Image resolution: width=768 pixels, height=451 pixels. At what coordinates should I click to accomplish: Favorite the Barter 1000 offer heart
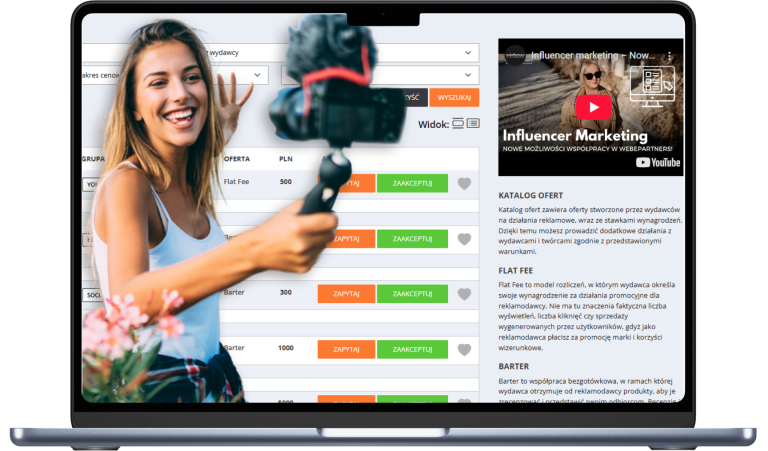[x=464, y=350]
